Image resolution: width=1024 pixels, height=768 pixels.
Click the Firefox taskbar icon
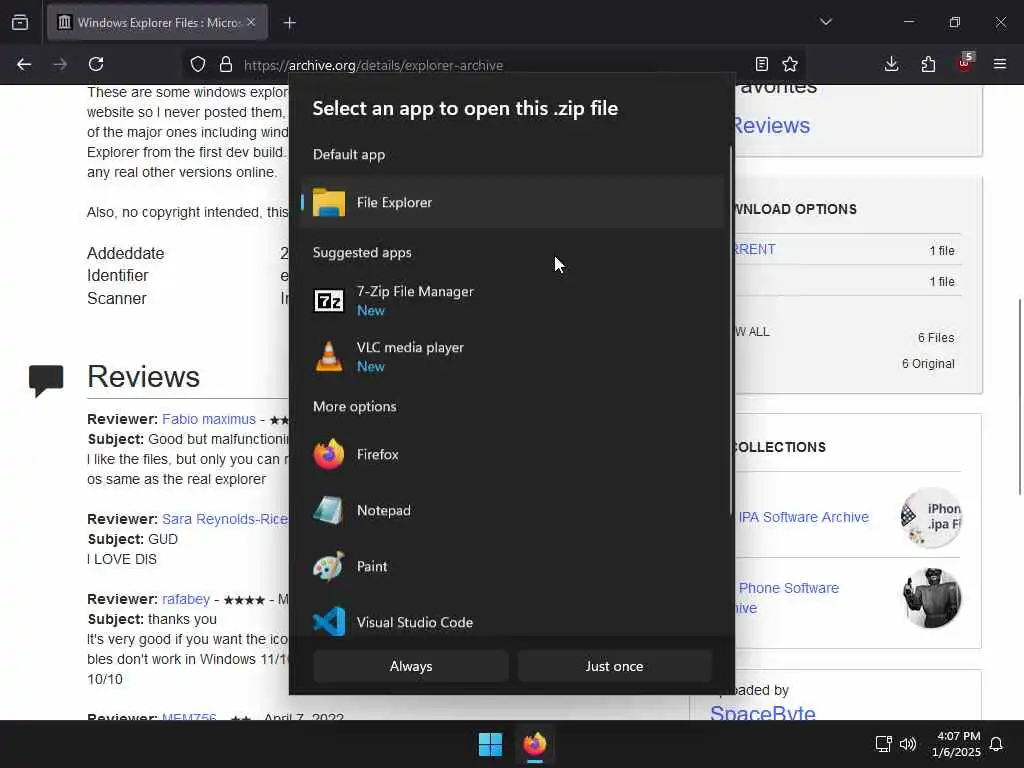pyautogui.click(x=535, y=744)
